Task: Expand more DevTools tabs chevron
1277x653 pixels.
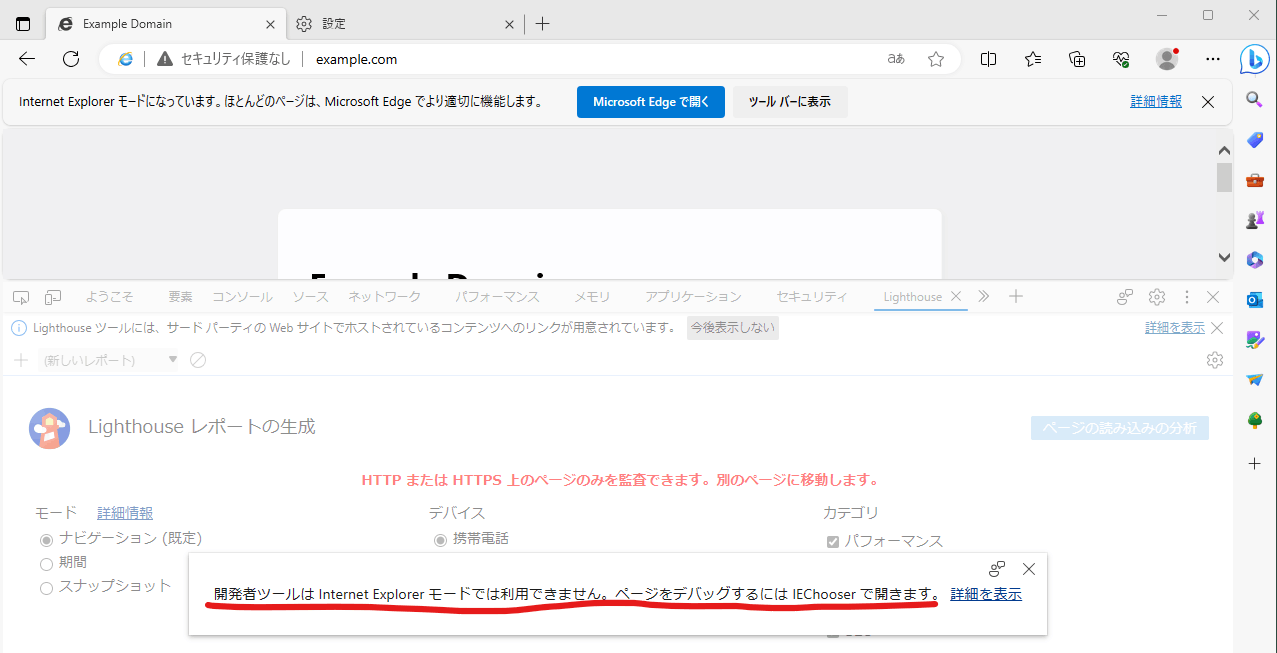Action: coord(984,297)
